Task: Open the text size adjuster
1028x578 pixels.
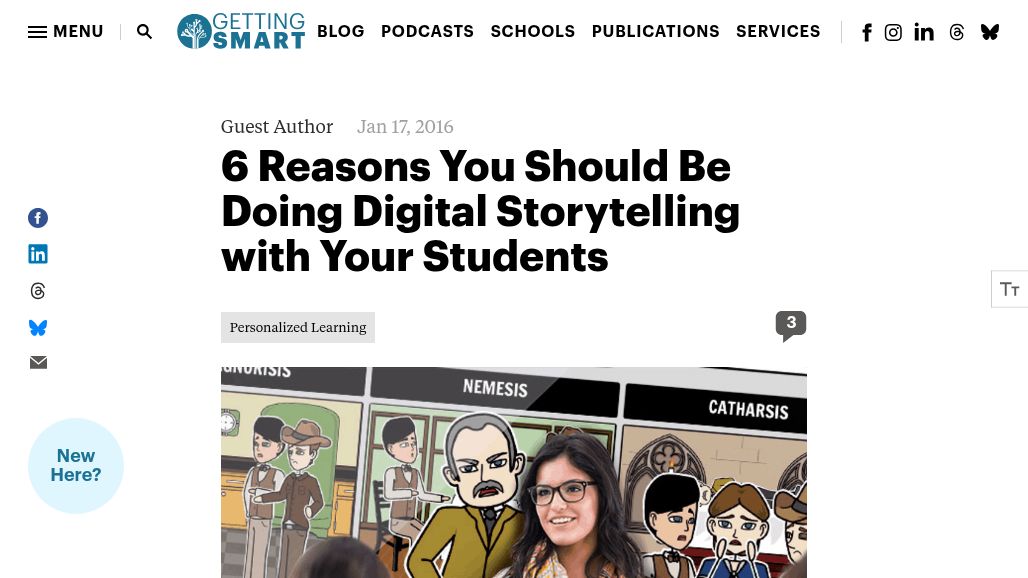Action: 1010,289
